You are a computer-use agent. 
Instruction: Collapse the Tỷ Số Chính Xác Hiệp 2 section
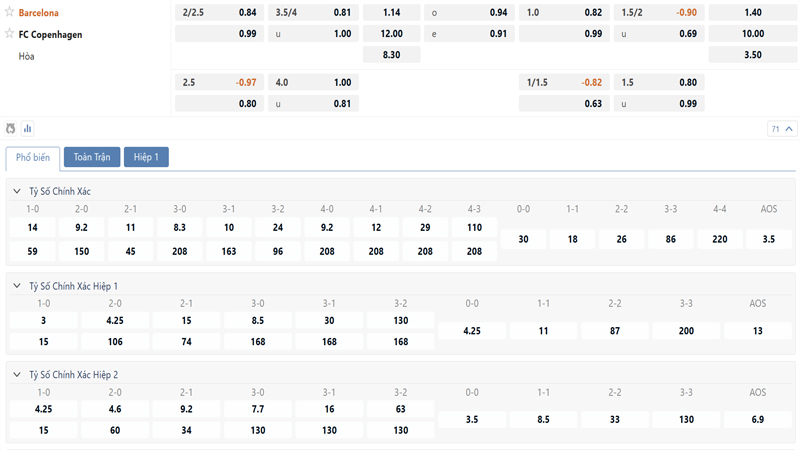pos(17,374)
